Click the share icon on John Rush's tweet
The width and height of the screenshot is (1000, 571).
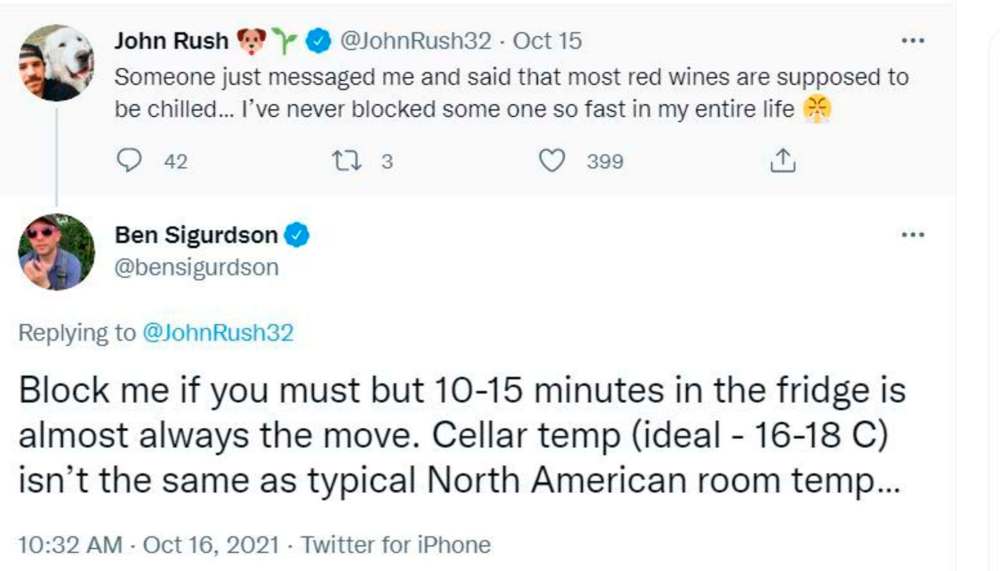tap(784, 160)
